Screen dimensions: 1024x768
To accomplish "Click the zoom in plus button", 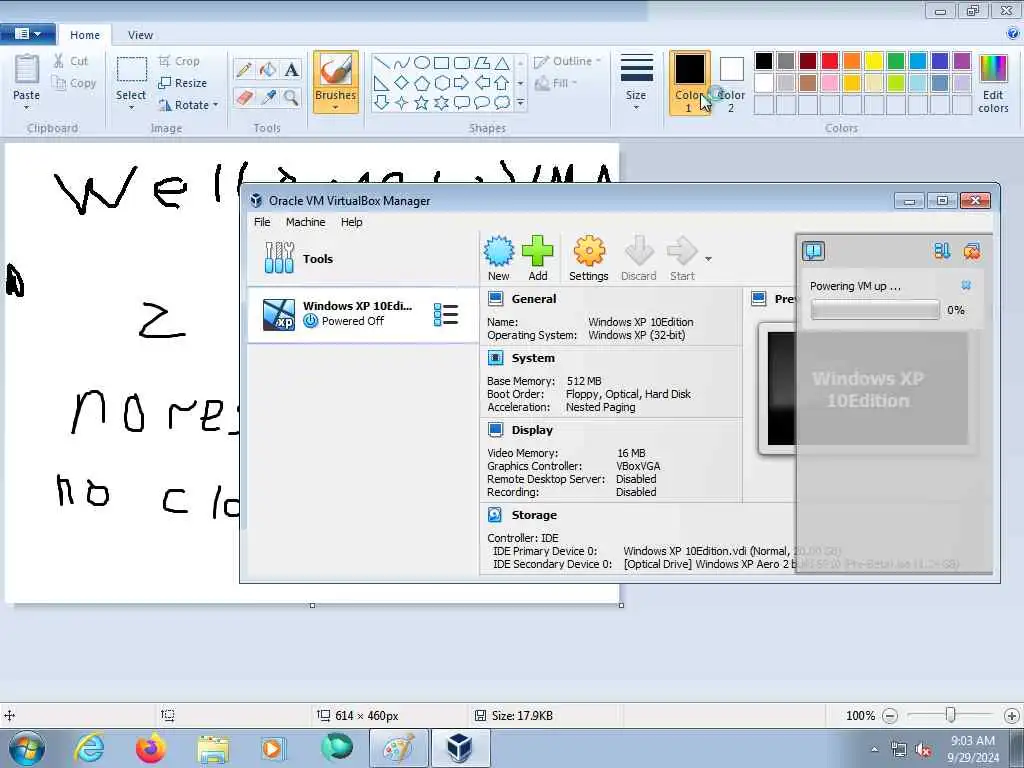I will point(1012,716).
